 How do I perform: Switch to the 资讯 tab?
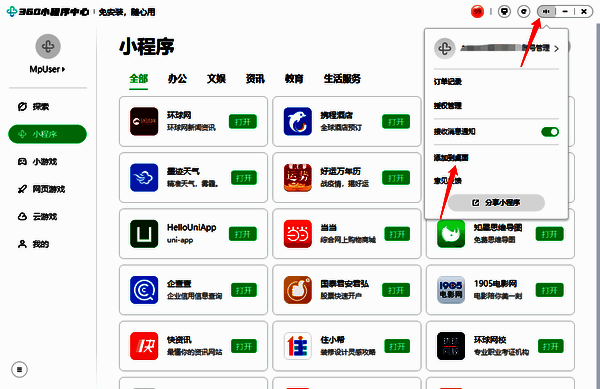(x=256, y=79)
